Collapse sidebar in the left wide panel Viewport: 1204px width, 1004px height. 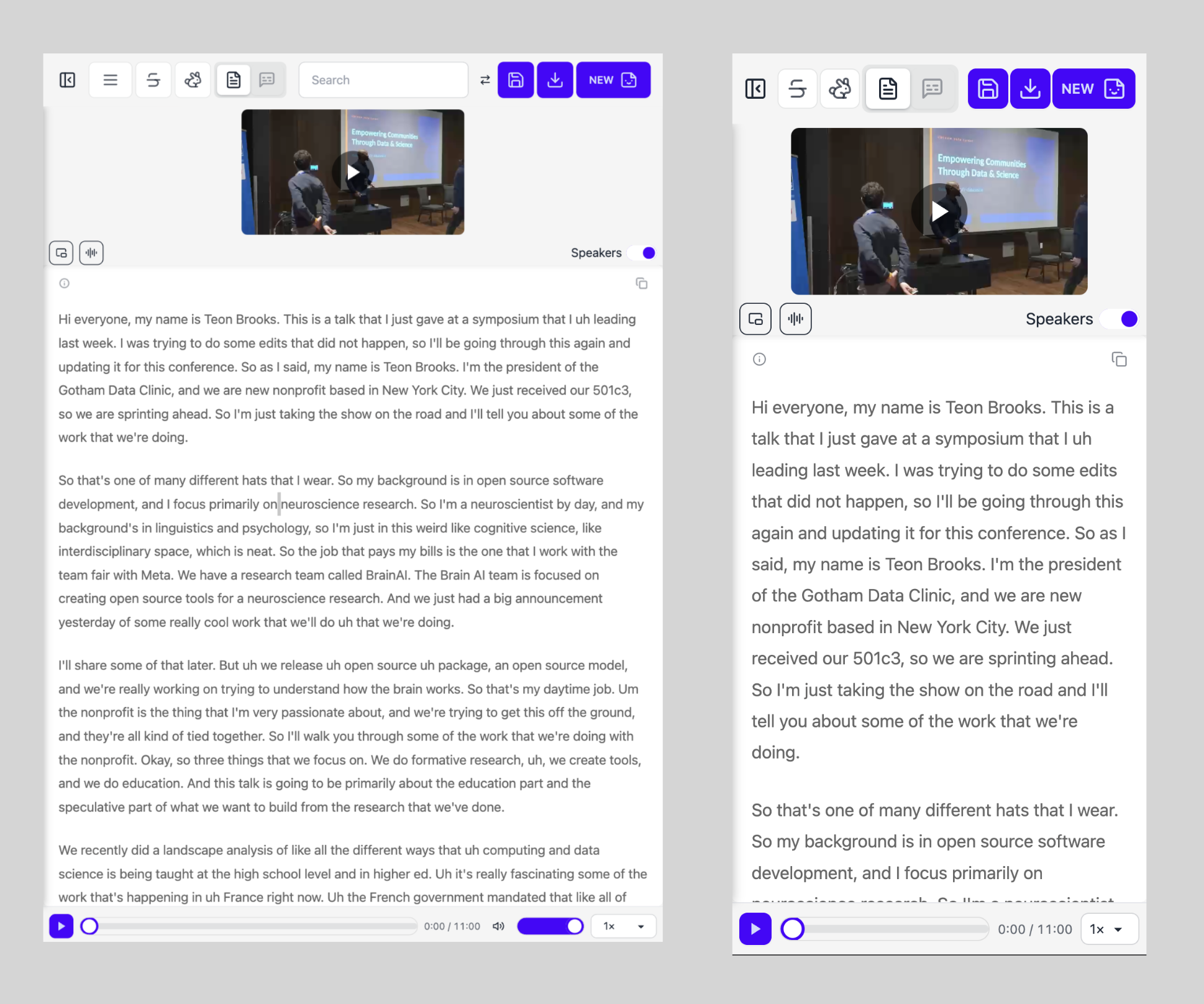[67, 80]
